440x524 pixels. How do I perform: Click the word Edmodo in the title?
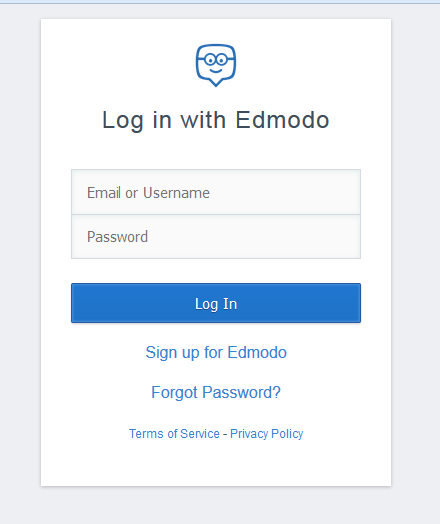pyautogui.click(x=283, y=120)
